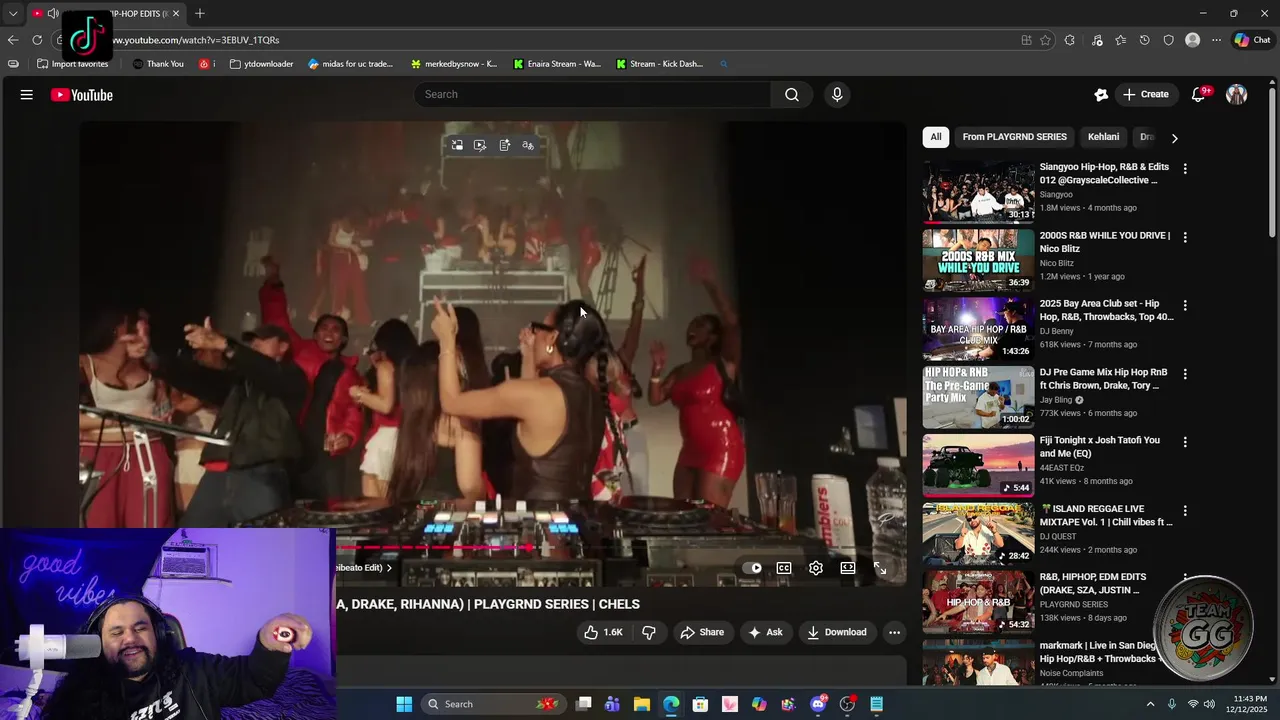
Task: Click the YouTube search input field
Action: [593, 95]
